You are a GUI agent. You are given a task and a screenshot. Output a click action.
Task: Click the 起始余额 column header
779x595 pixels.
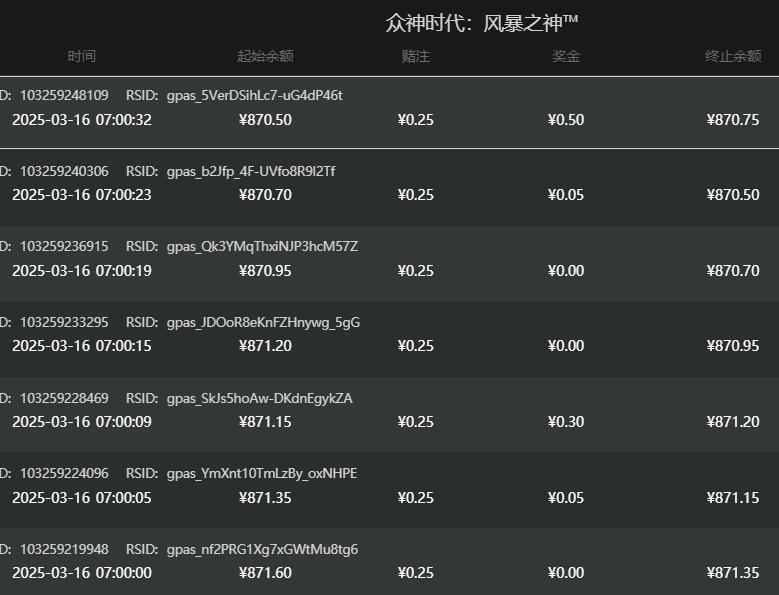[x=265, y=56]
